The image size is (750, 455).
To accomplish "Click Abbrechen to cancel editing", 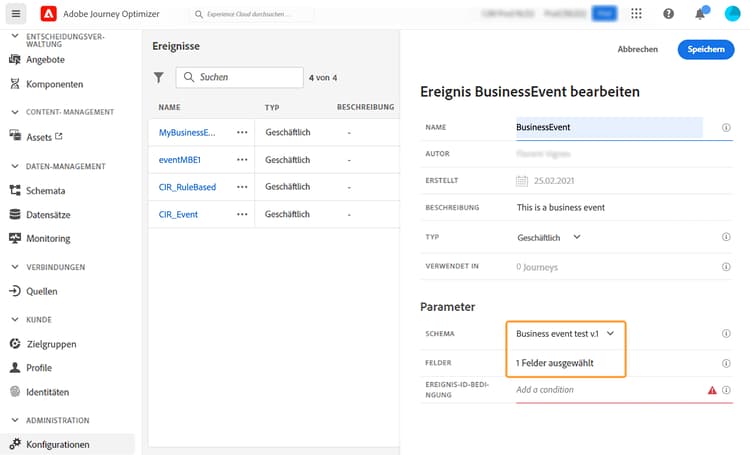I will (637, 49).
